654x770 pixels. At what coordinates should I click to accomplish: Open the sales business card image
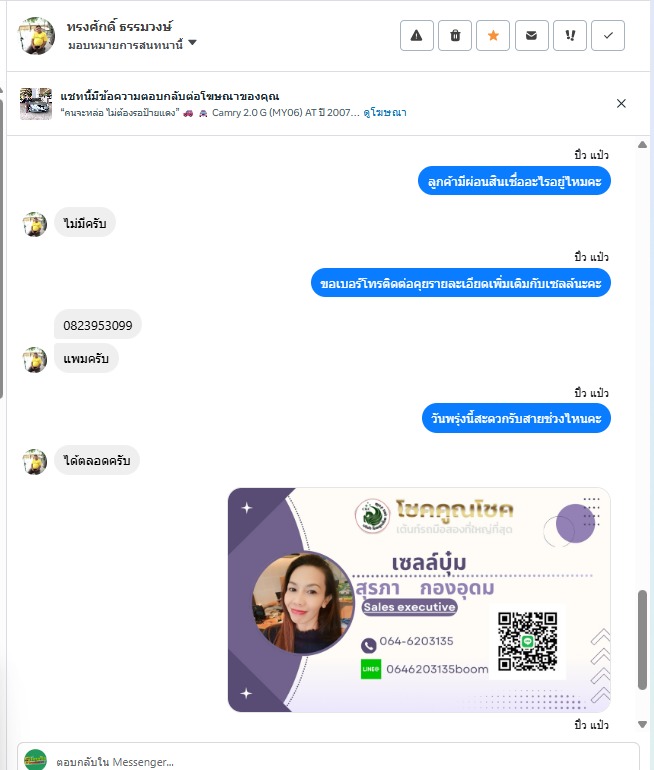(419, 600)
